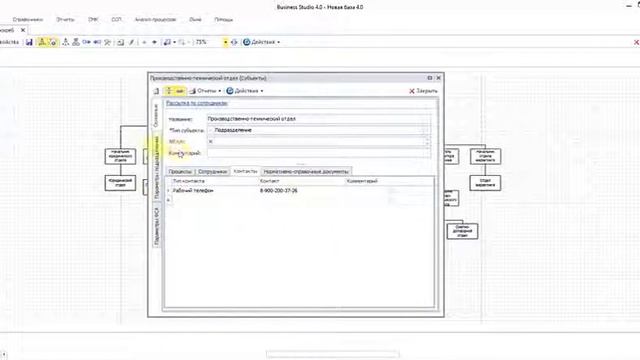
Task: Expand the Тип субъекта dropdown field
Action: (427, 130)
